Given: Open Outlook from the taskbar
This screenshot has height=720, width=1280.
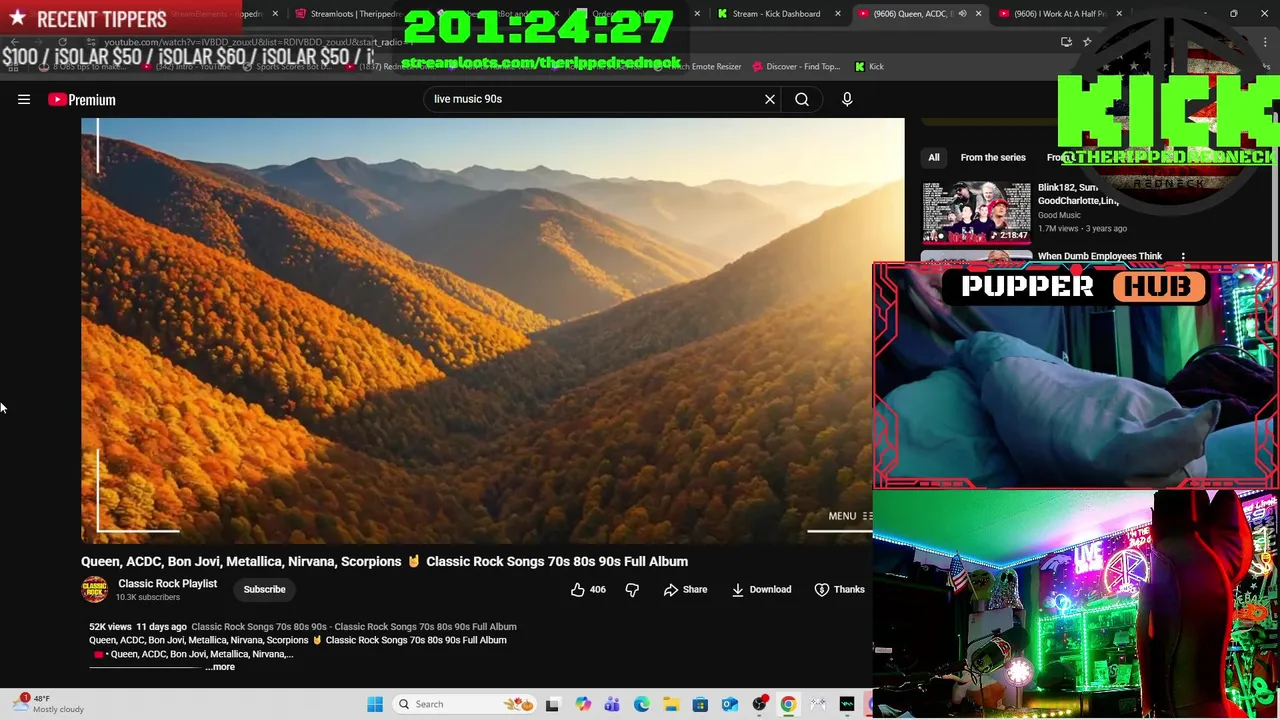Looking at the screenshot, I should pos(730,704).
